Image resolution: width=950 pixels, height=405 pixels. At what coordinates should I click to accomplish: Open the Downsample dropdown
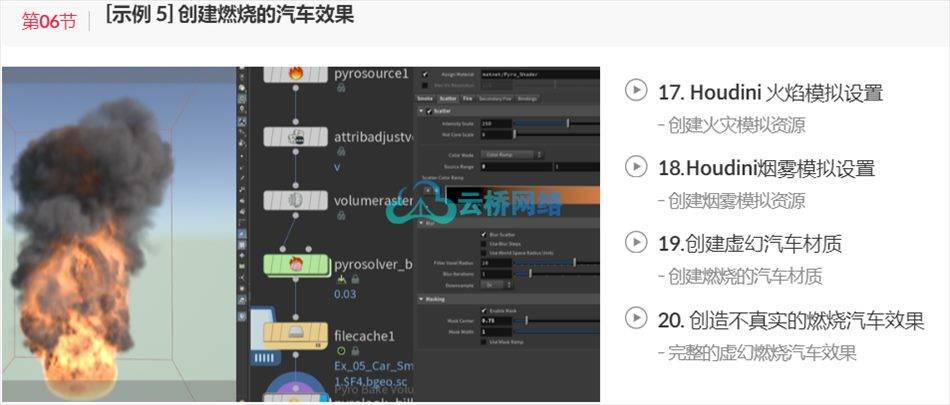[497, 285]
